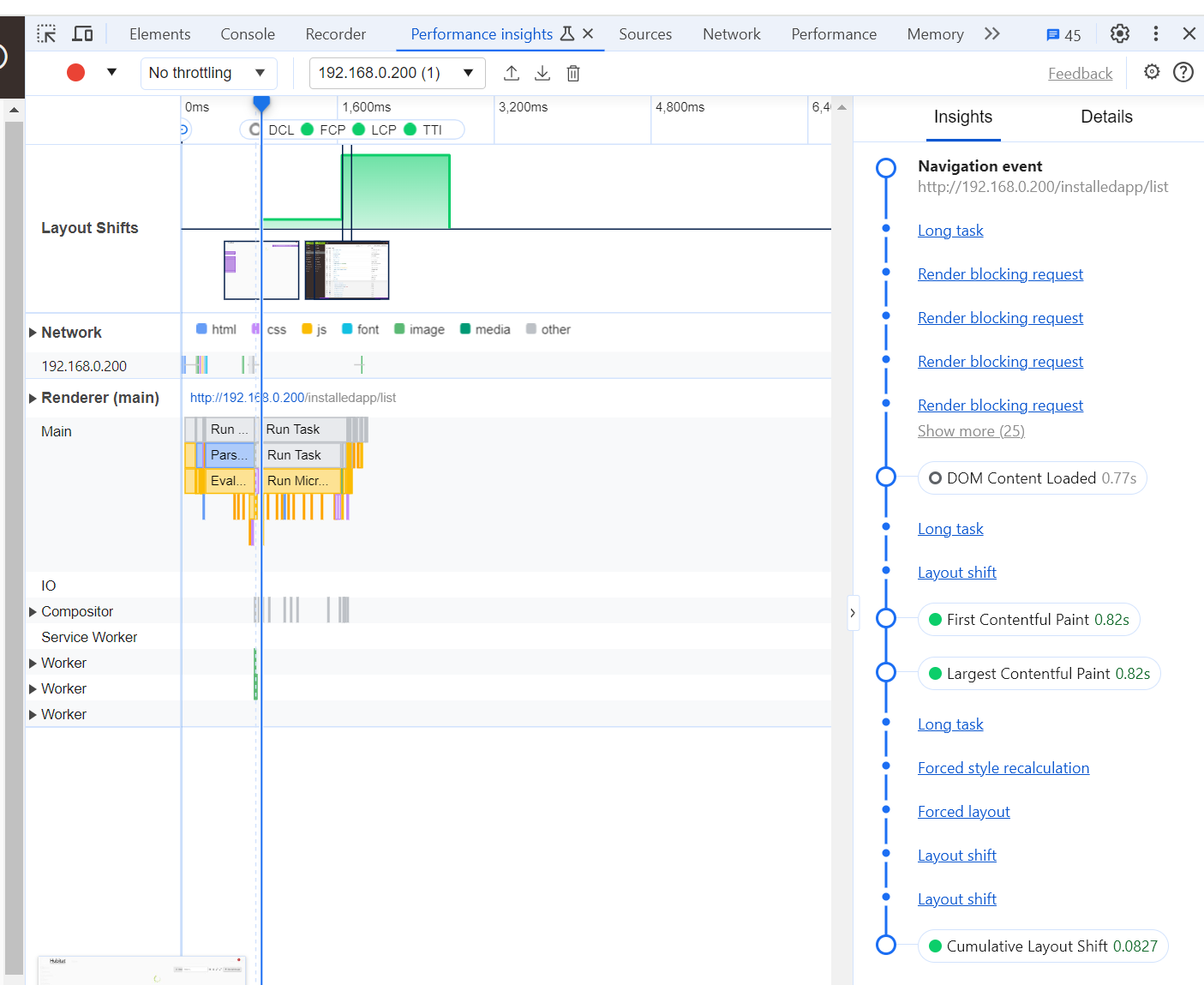Image resolution: width=1204 pixels, height=985 pixels.
Task: Open the 192.168.0.200 (1) recording dropdown
Action: [397, 73]
